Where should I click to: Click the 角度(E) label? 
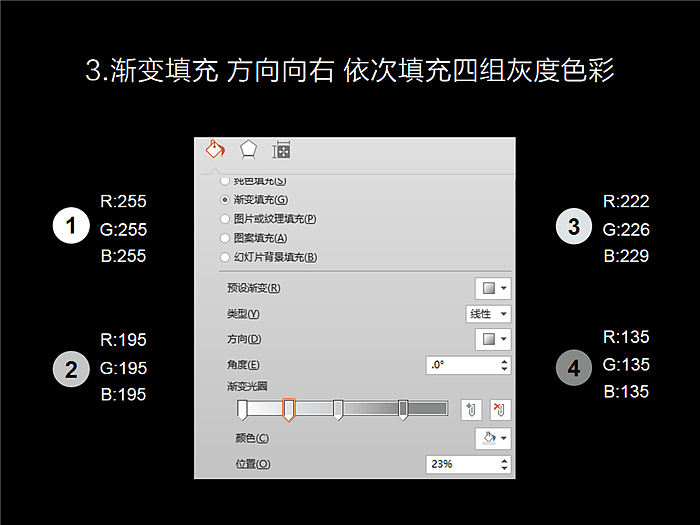pos(243,365)
